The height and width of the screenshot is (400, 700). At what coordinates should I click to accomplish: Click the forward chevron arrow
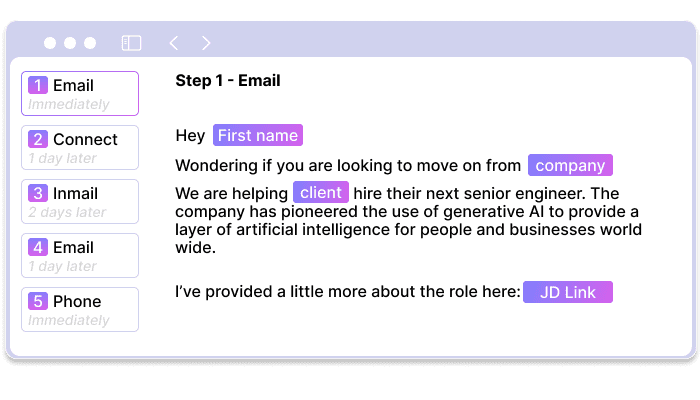pos(206,43)
